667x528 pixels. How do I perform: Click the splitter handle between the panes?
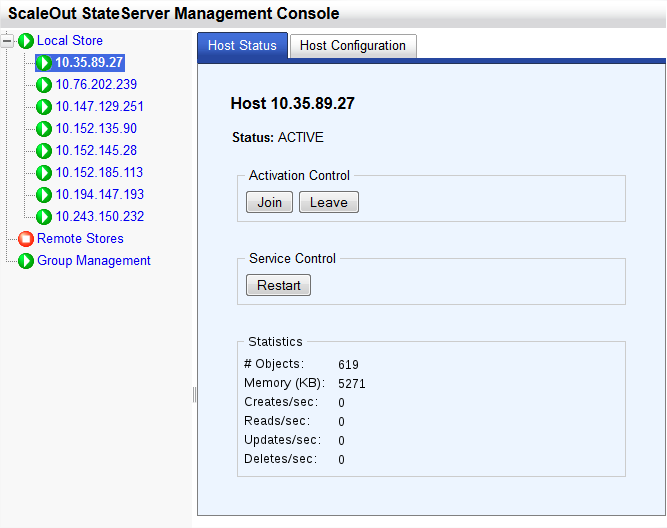coord(194,394)
